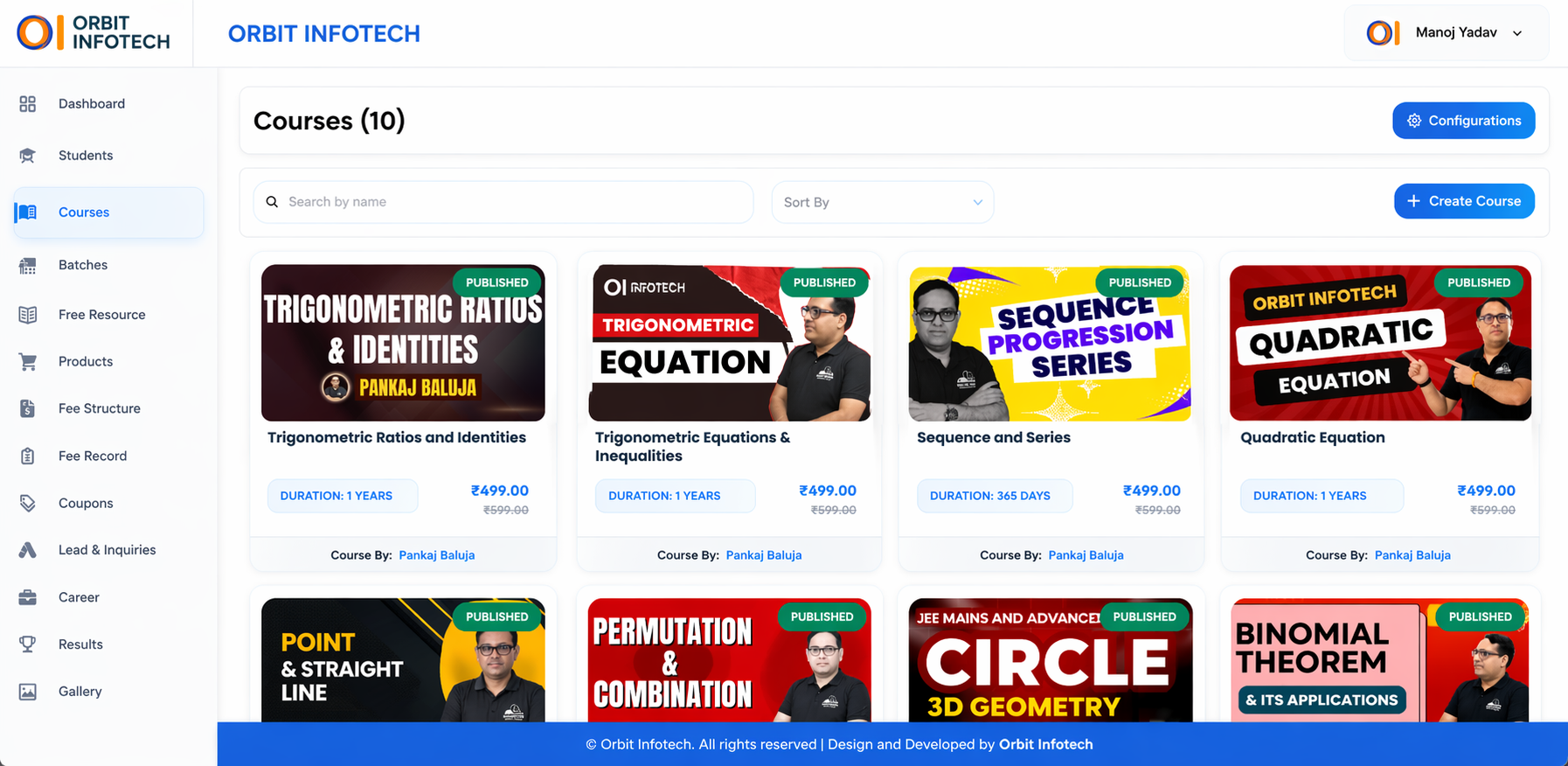Screen dimensions: 1568x766
Task: Open the Sort By dropdown
Action: (882, 202)
